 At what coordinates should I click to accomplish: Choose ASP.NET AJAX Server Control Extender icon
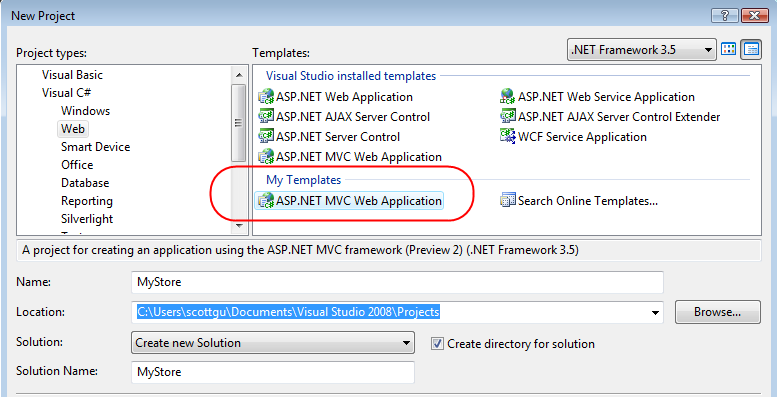point(508,116)
